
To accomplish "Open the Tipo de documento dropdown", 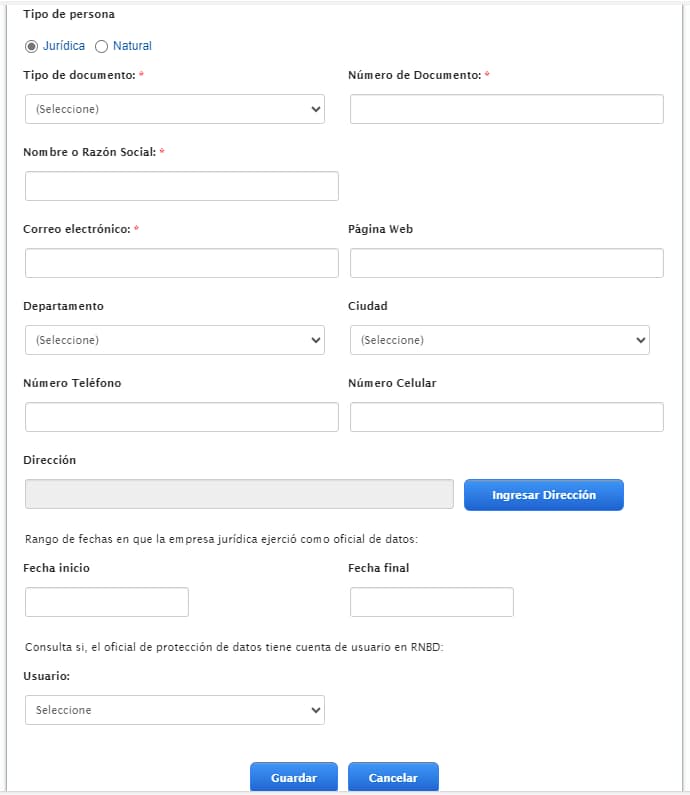I will point(175,109).
